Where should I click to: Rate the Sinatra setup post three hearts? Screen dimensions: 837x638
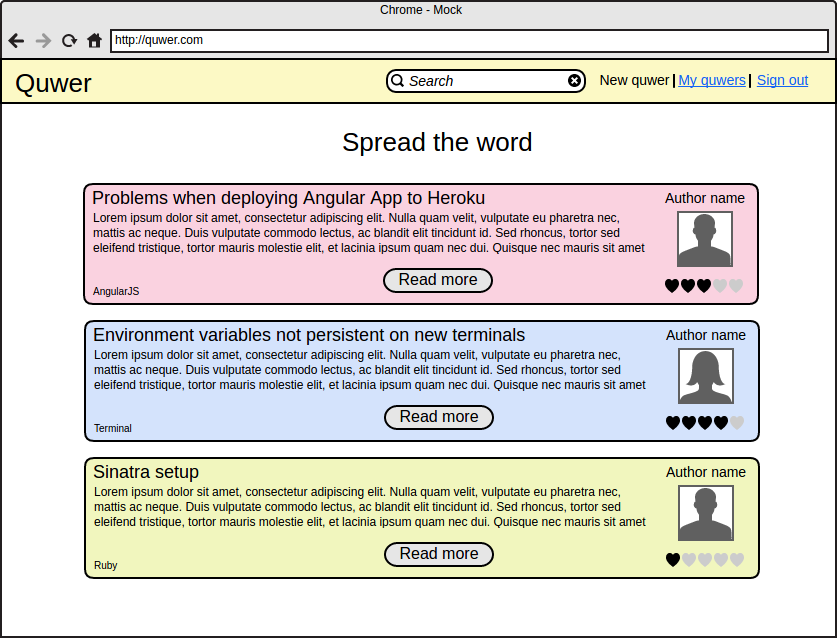pyautogui.click(x=705, y=560)
